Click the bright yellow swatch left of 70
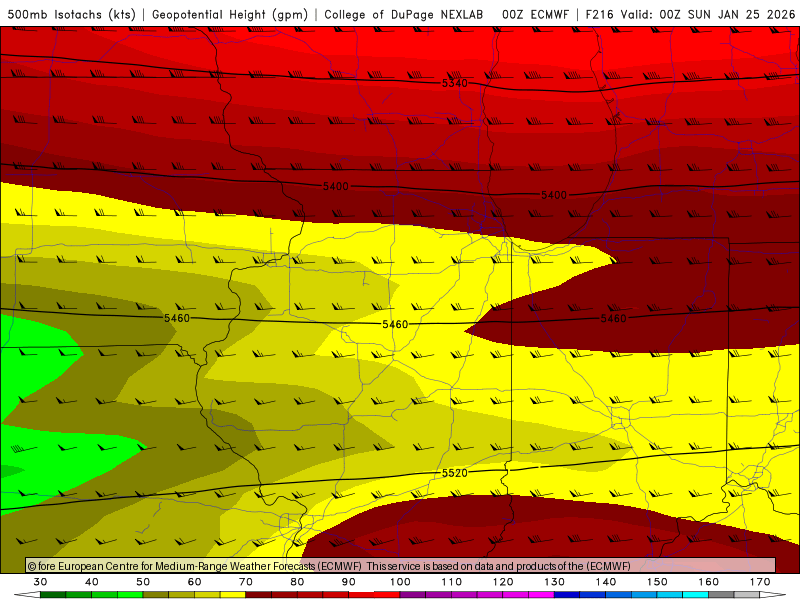Image resolution: width=800 pixels, height=600 pixels. 233,595
